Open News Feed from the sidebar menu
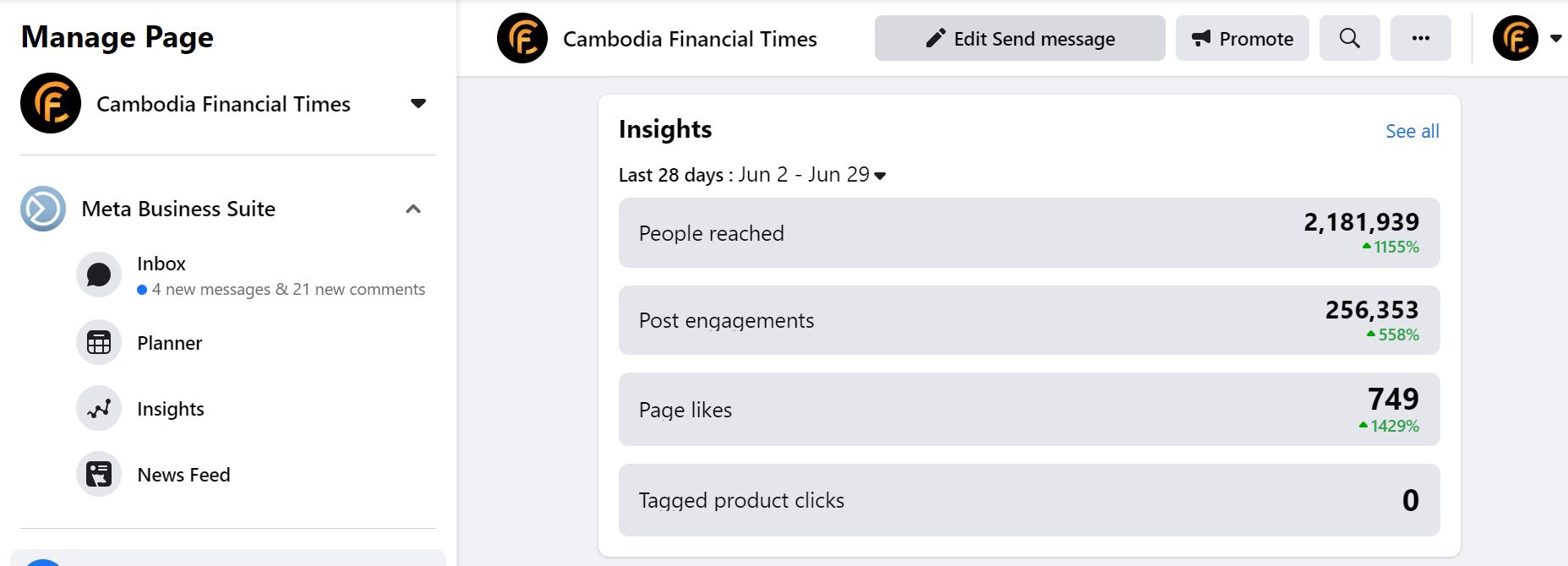 183,475
